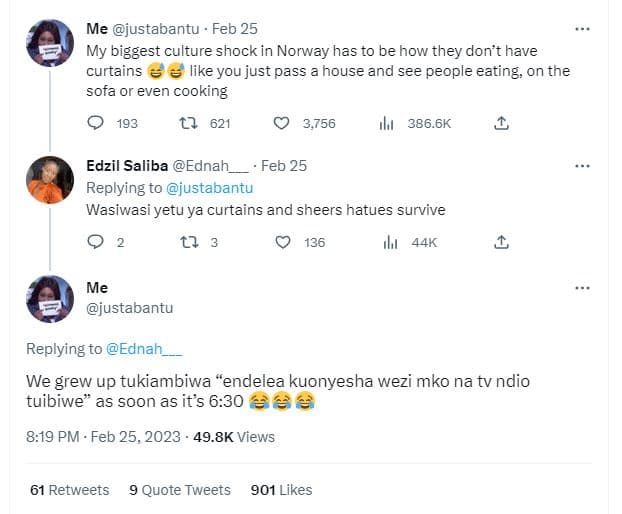Open analytics icon showing 386.6K views
Image resolution: width=622 pixels, height=514 pixels.
(x=386, y=123)
